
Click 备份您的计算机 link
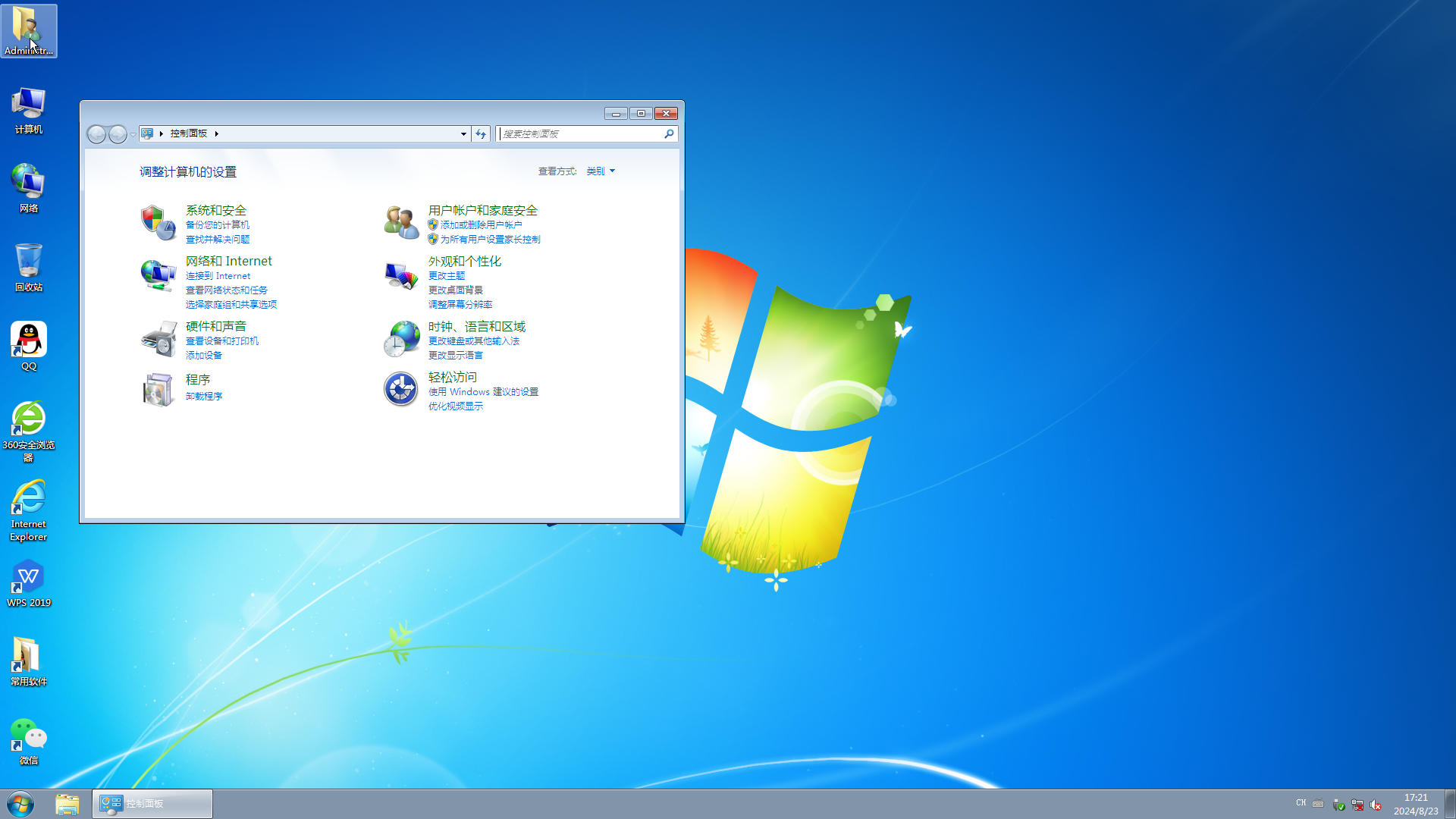tap(218, 225)
